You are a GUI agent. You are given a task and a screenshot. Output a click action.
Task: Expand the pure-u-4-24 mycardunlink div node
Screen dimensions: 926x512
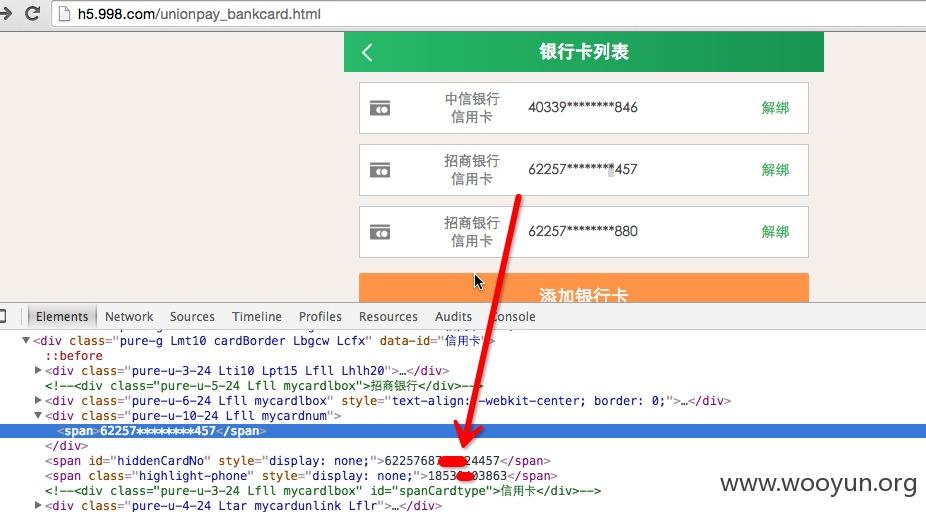tap(38, 505)
